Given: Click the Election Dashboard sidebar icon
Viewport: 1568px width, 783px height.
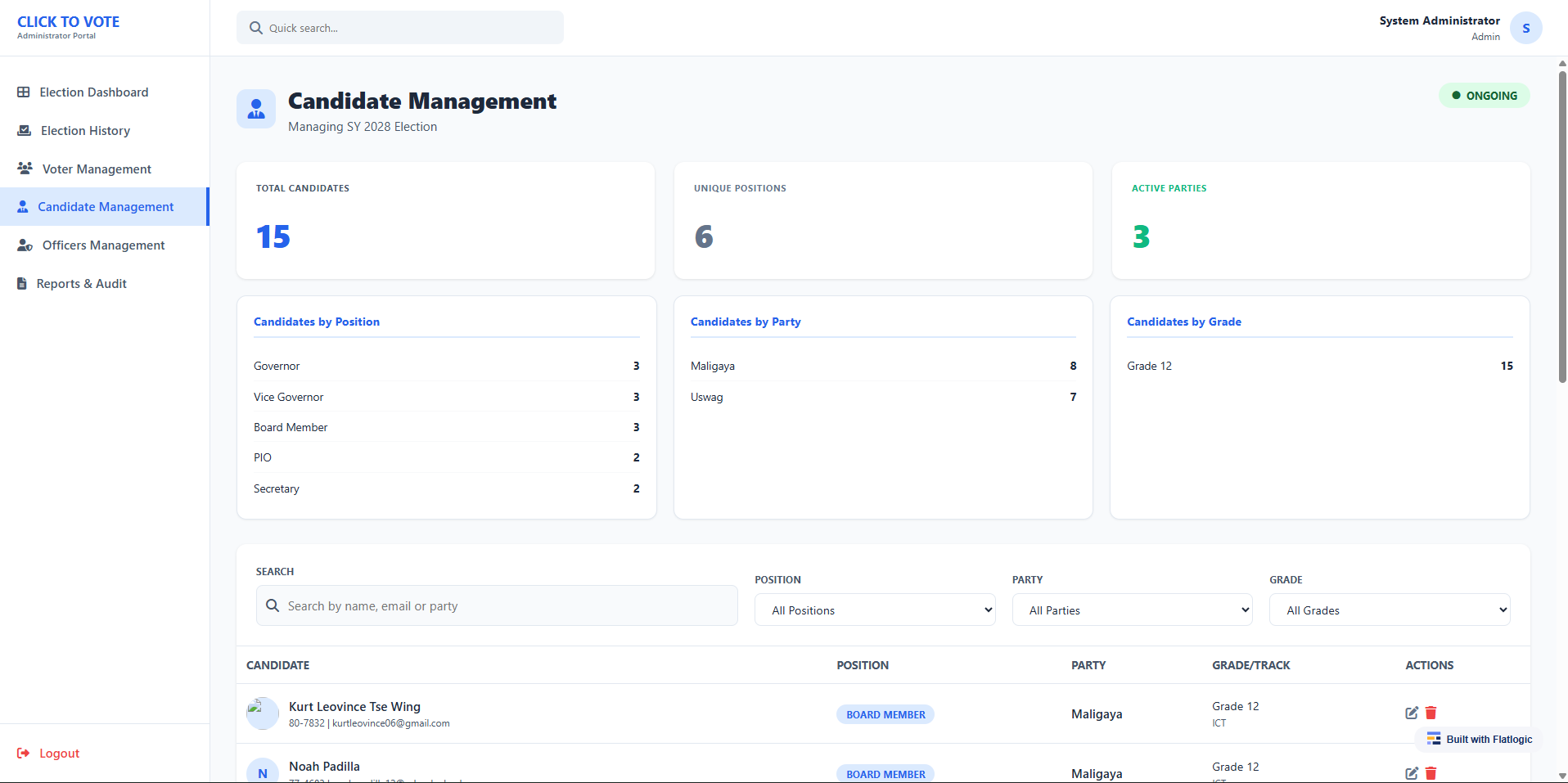Looking at the screenshot, I should point(24,92).
